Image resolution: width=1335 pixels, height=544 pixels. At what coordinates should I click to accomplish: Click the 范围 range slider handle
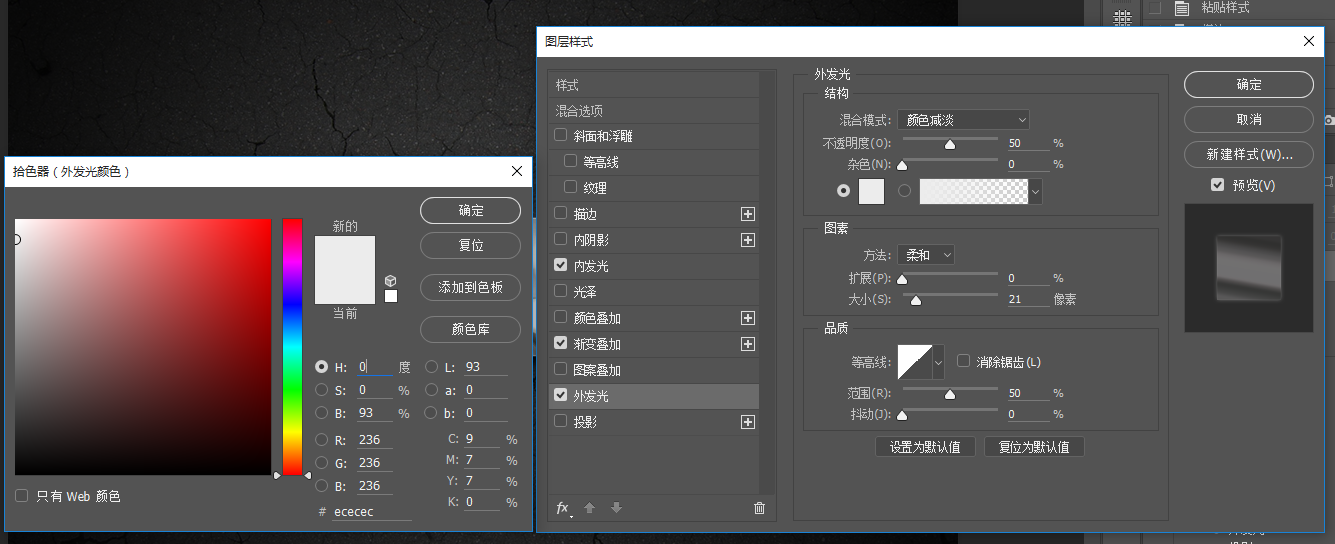pos(950,395)
